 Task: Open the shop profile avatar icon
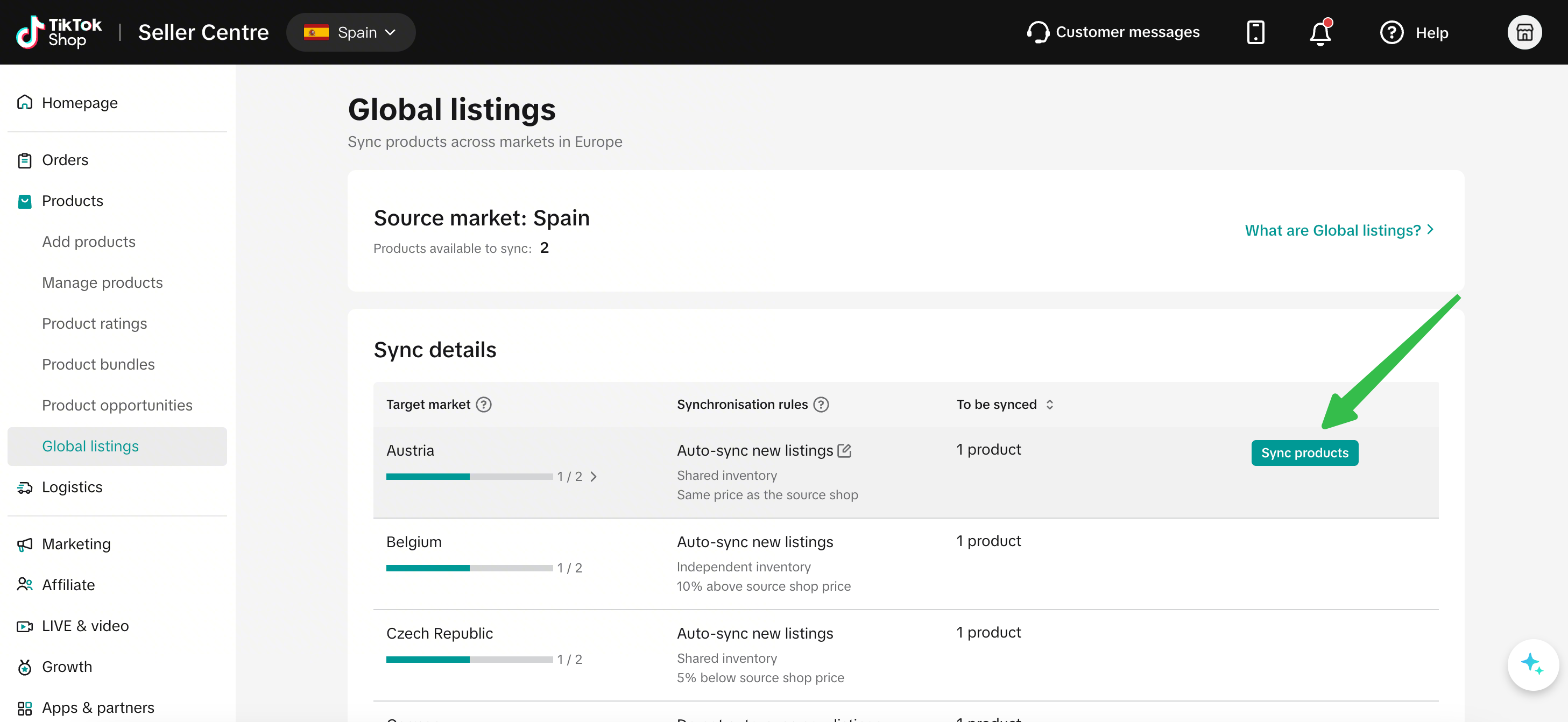[1524, 32]
